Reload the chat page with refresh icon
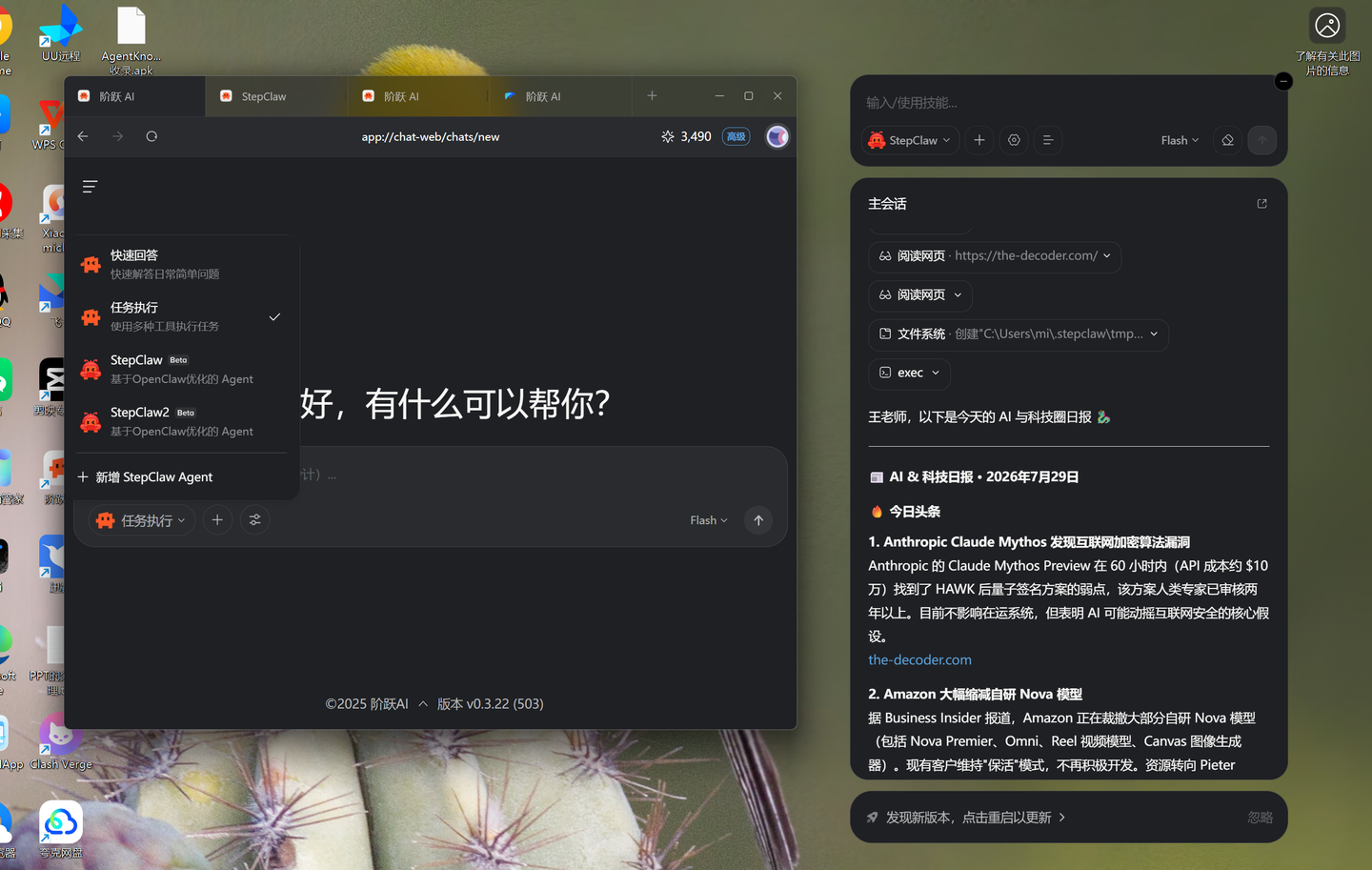The width and height of the screenshot is (1372, 870). (151, 136)
